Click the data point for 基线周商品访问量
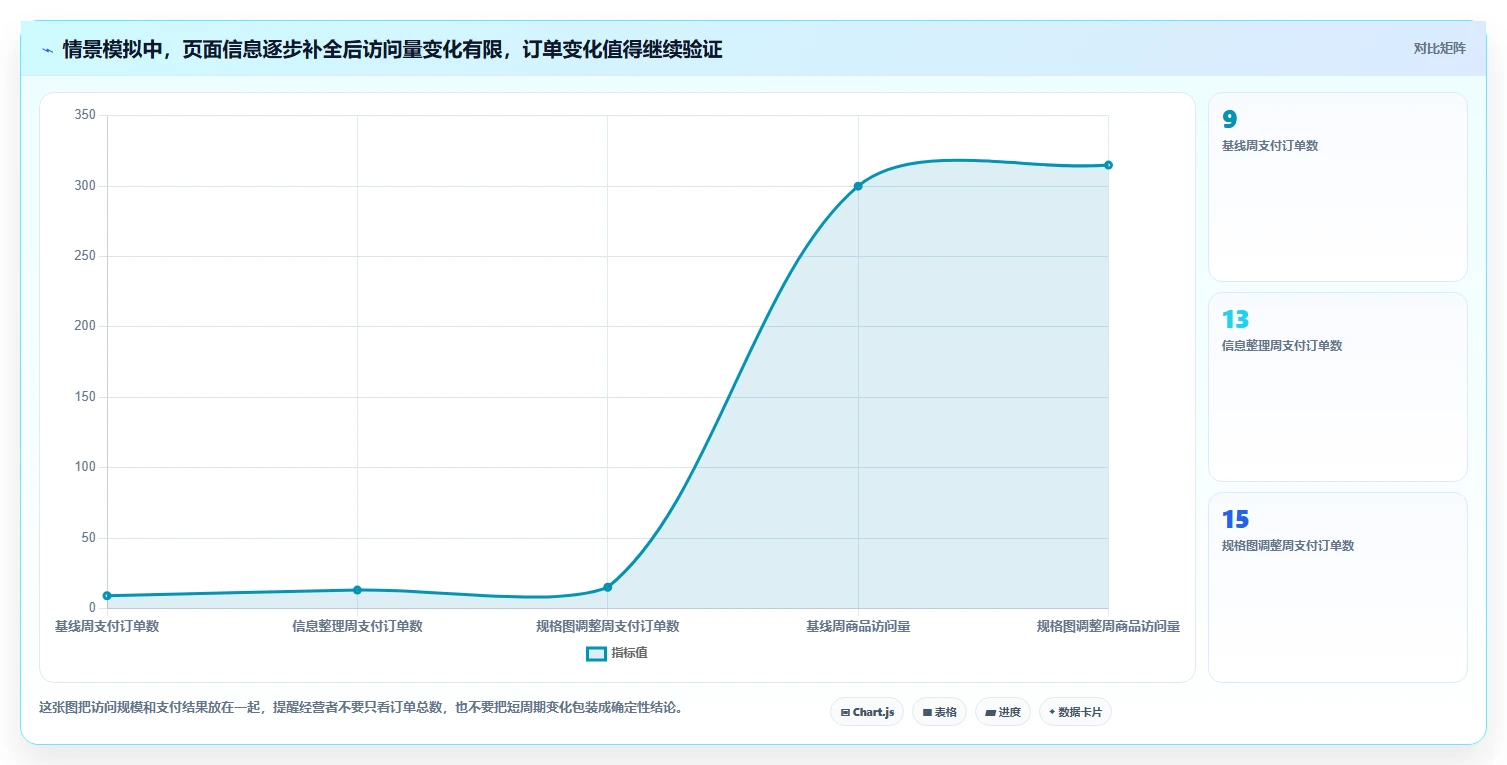This screenshot has height=765, width=1507. tap(858, 186)
